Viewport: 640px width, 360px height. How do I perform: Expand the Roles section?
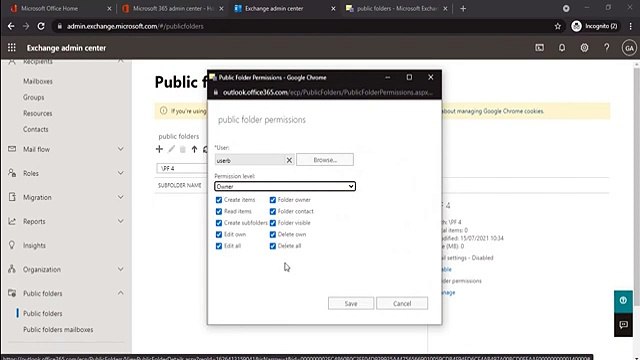pos(120,173)
